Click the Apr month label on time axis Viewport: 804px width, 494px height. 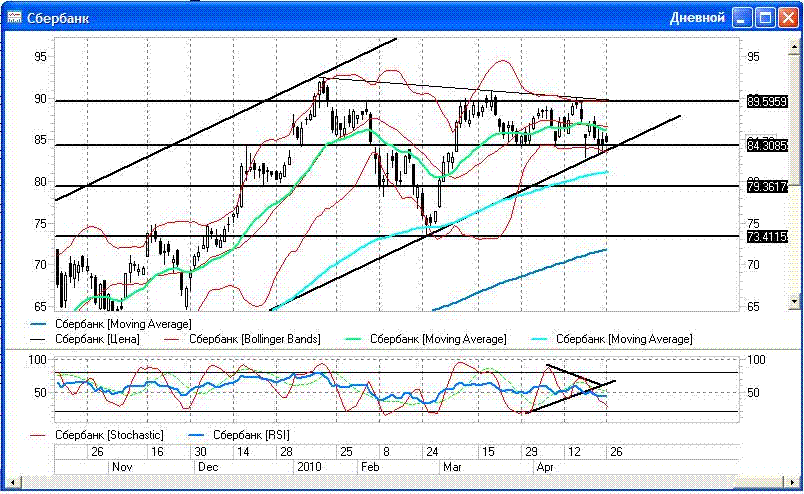click(545, 467)
